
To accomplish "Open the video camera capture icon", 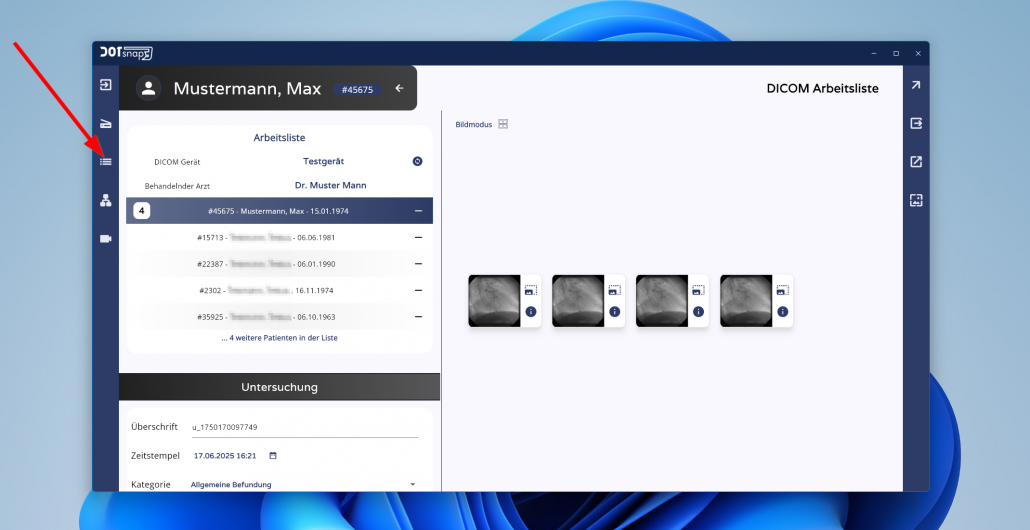I will [106, 239].
